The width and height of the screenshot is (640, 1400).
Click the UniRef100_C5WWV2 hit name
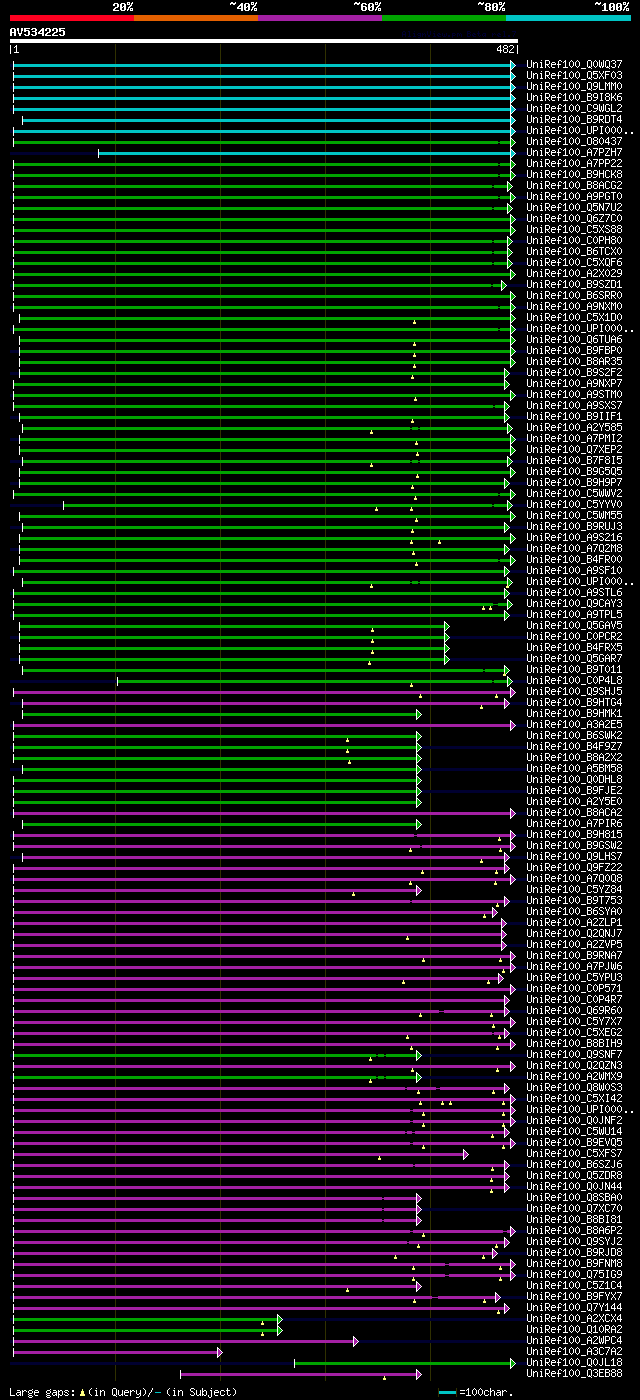574,493
